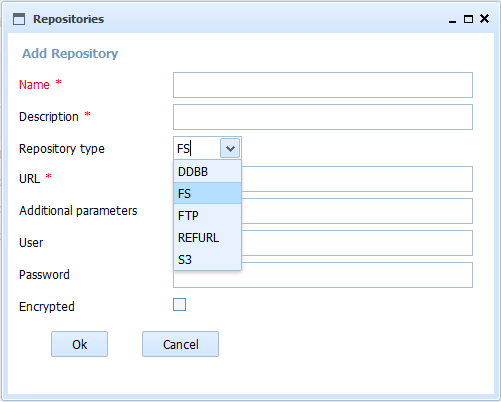Image resolution: width=501 pixels, height=402 pixels.
Task: Toggle the Encrypted checkbox
Action: click(x=179, y=305)
